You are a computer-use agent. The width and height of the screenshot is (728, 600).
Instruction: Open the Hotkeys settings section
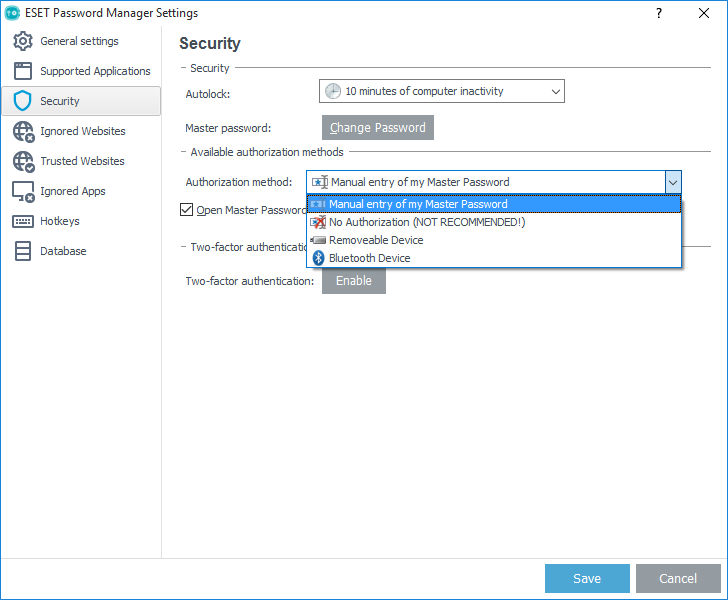pos(81,221)
